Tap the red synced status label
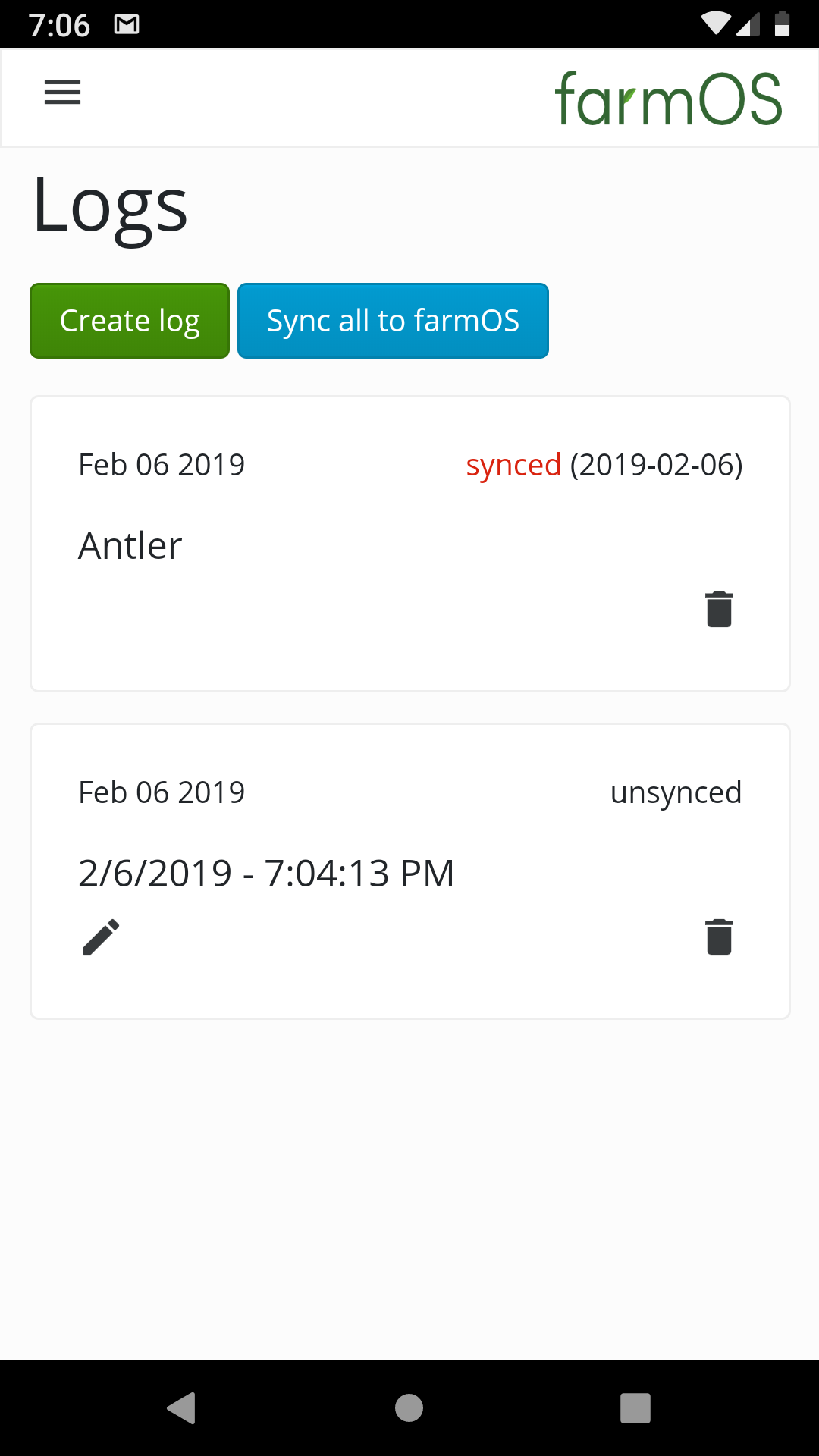Screen dimensions: 819x1456 pyautogui.click(x=513, y=465)
